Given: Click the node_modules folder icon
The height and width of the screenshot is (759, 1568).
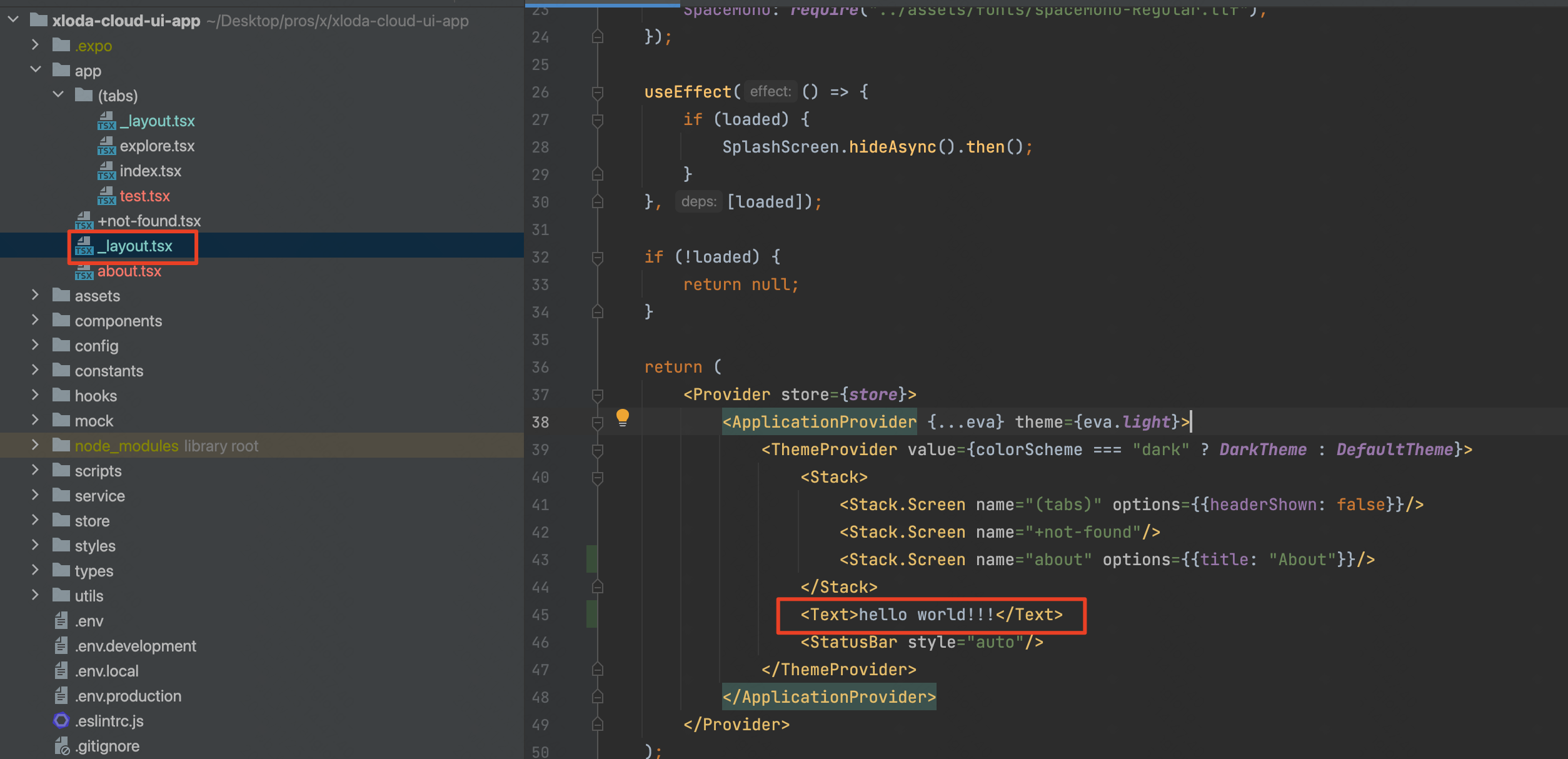Looking at the screenshot, I should tap(61, 446).
